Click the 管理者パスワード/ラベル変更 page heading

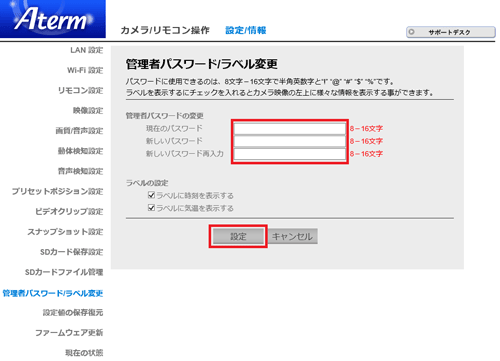[202, 64]
